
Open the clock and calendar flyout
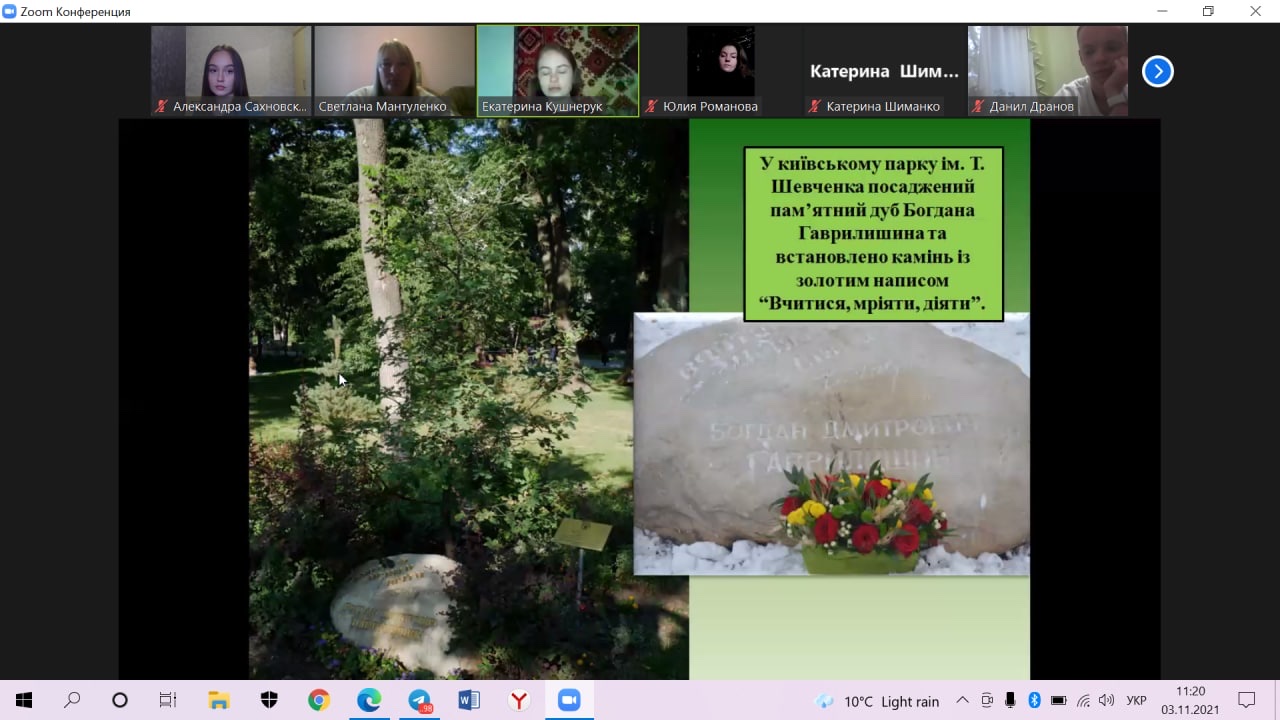[1190, 700]
